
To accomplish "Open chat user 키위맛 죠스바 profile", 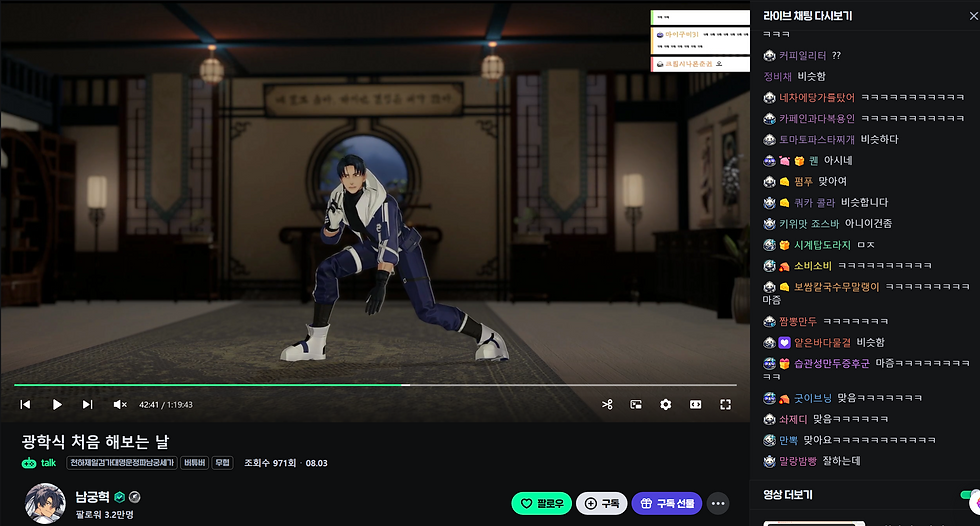I will point(809,224).
